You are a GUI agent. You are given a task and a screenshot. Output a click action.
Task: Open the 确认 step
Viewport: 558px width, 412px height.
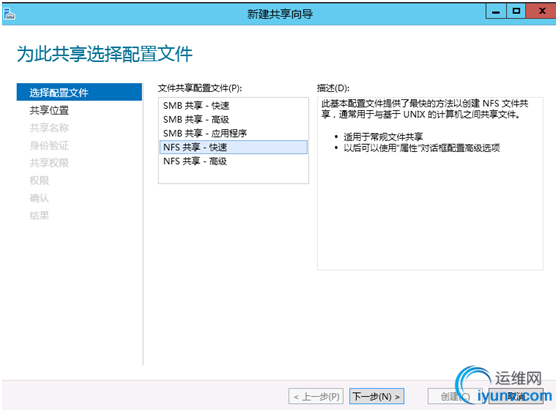tap(39, 198)
